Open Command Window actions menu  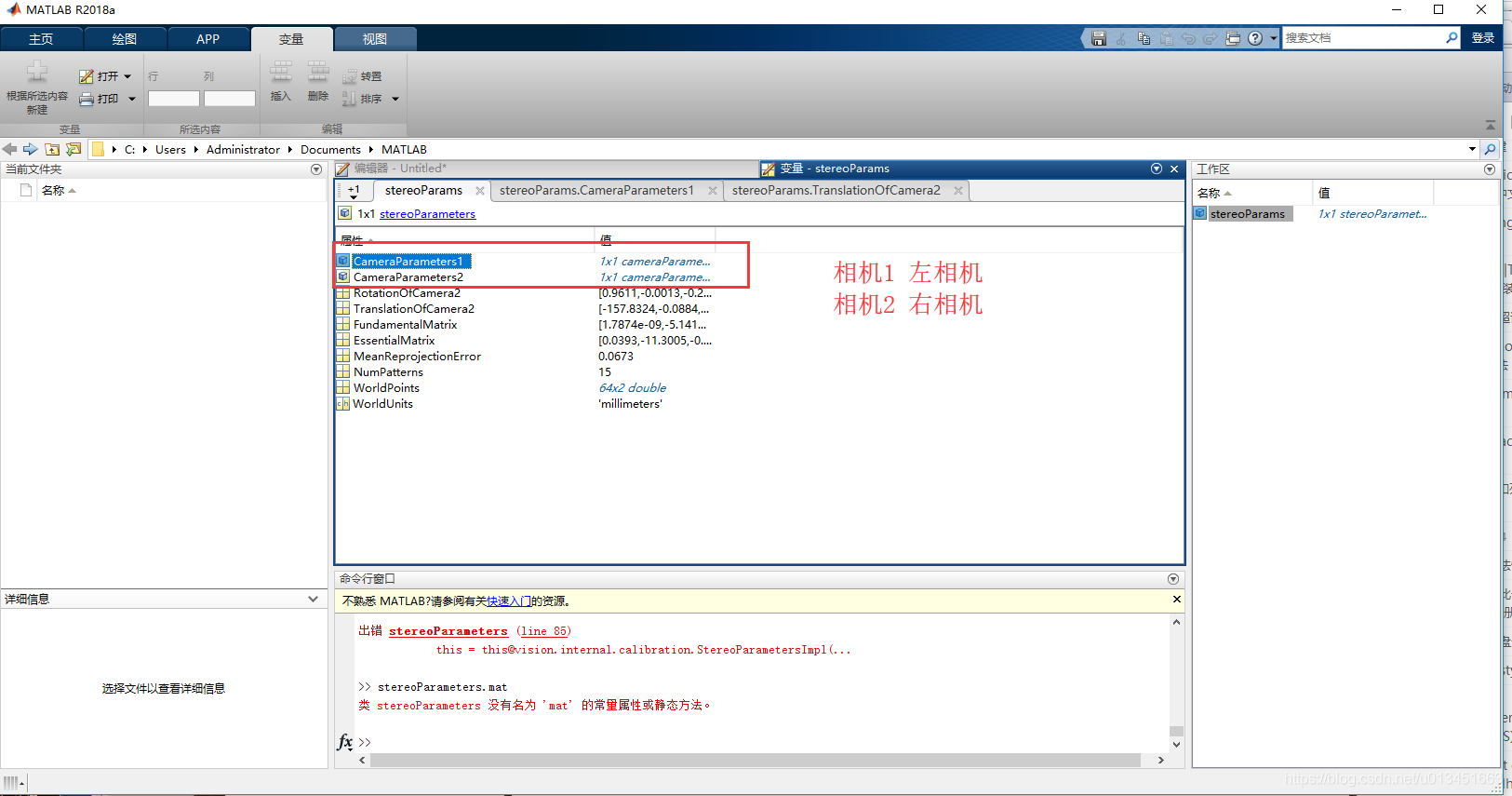click(1173, 579)
